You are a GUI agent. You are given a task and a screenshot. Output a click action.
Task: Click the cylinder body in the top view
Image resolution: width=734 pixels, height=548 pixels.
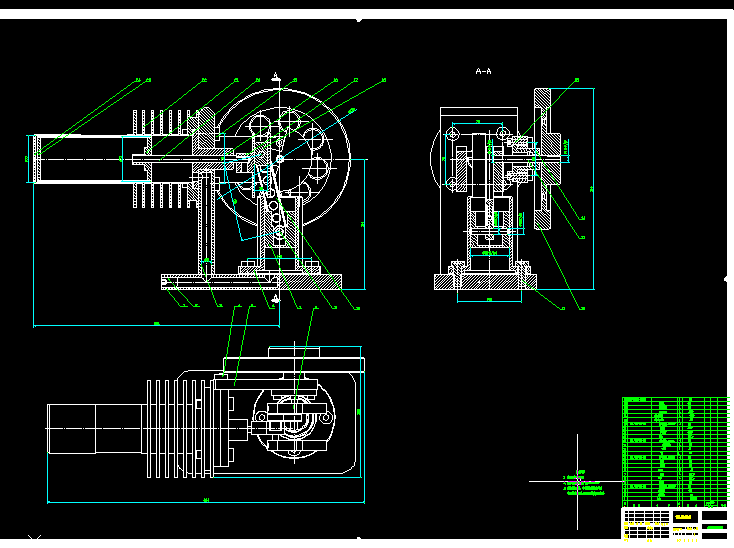pos(95,429)
